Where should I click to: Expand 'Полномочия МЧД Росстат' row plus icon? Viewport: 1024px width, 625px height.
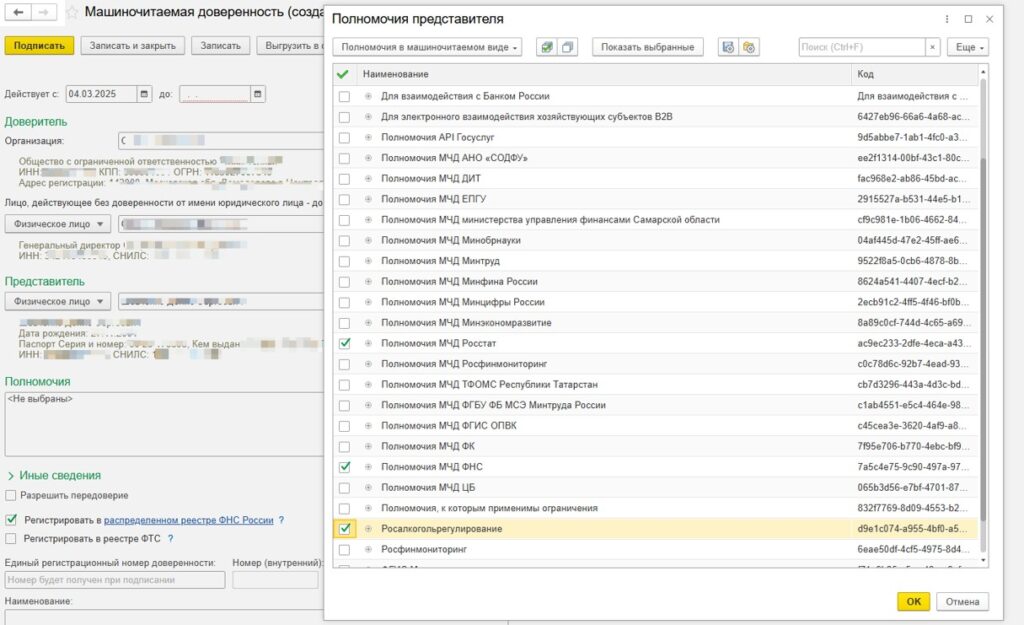368,344
